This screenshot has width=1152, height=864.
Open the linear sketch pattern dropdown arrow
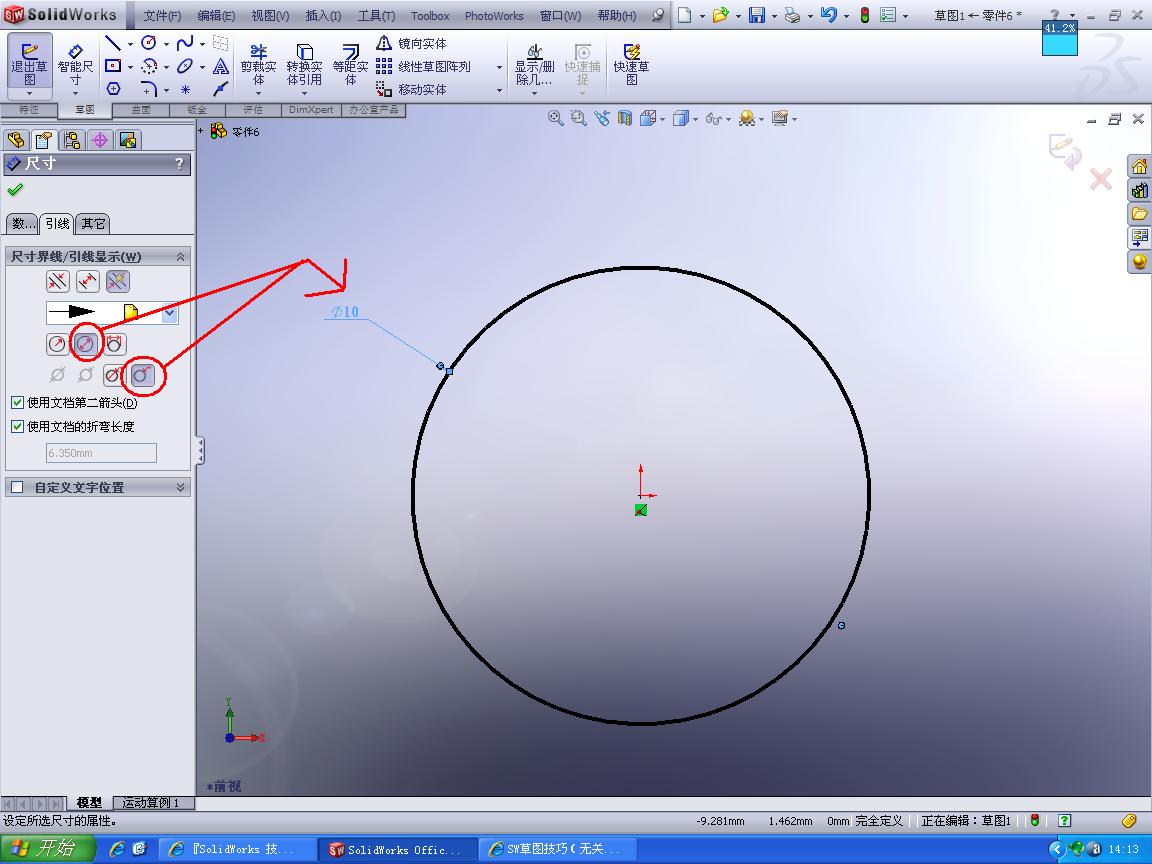499,67
